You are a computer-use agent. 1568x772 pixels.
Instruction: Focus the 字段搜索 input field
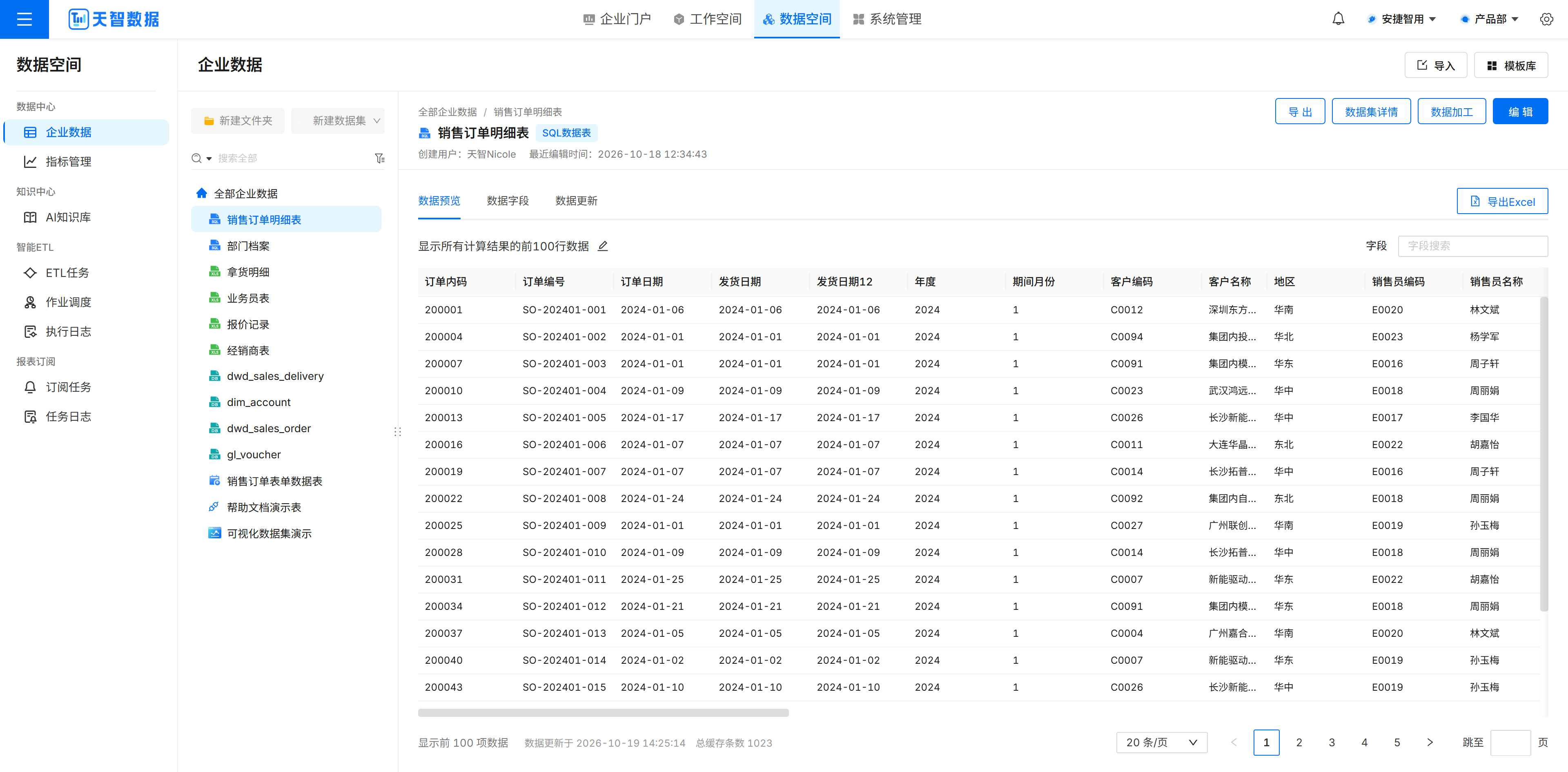[x=1473, y=246]
